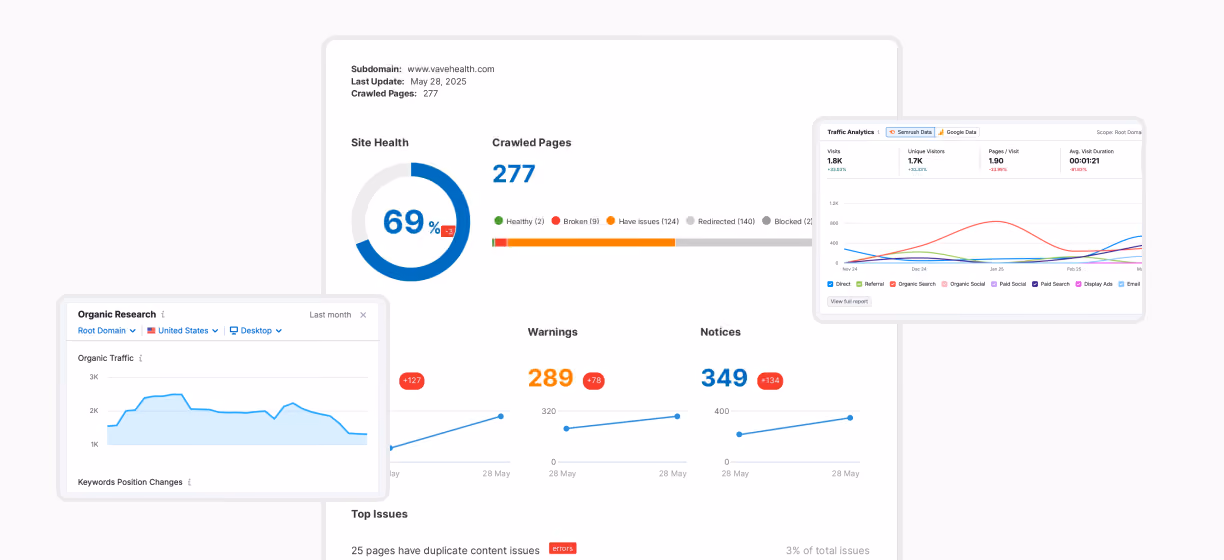This screenshot has height=560, width=1224.
Task: Click the Scope: Root Domain label
Action: pyautogui.click(x=1118, y=132)
